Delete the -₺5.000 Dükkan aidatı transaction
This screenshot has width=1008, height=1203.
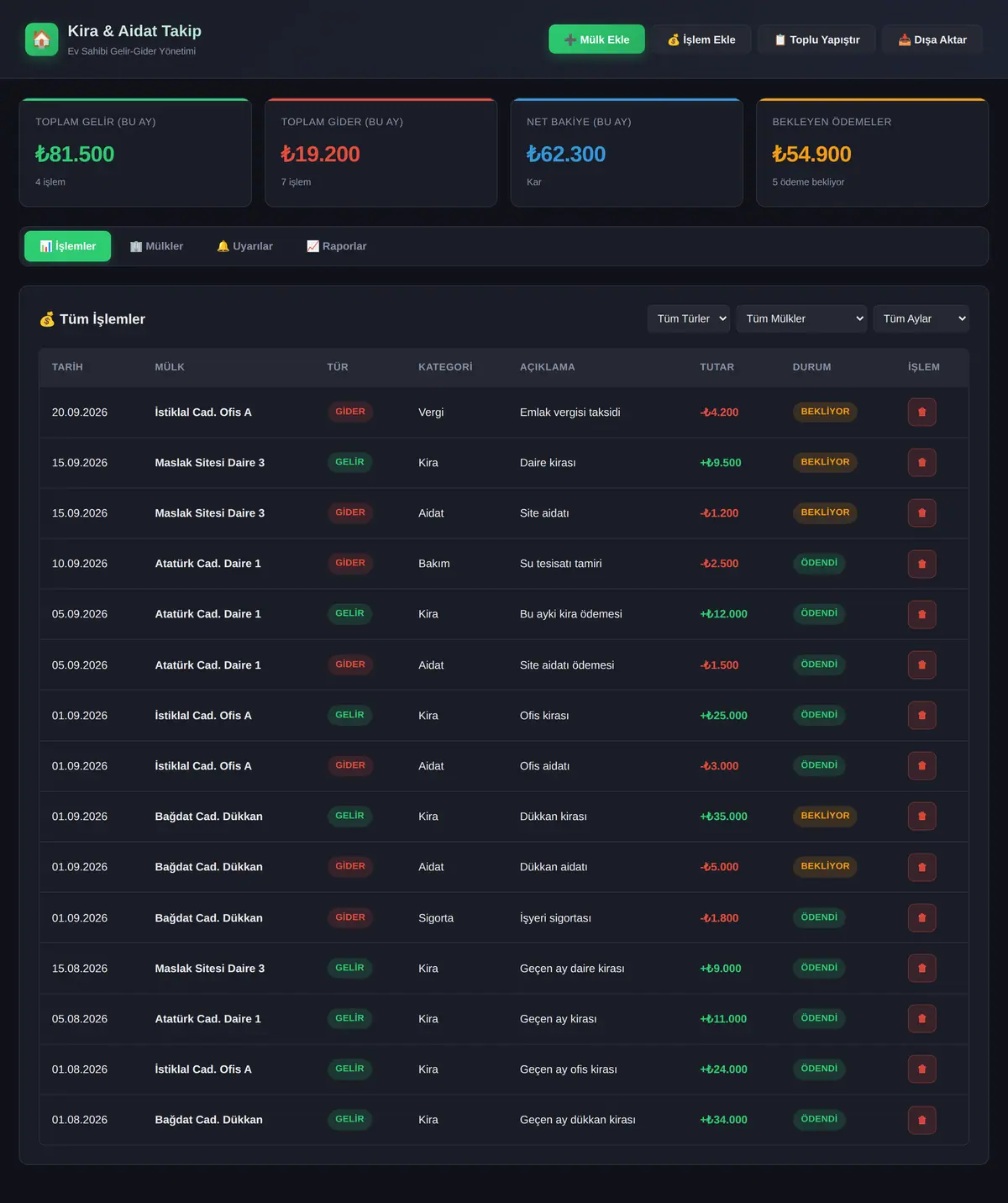921,867
